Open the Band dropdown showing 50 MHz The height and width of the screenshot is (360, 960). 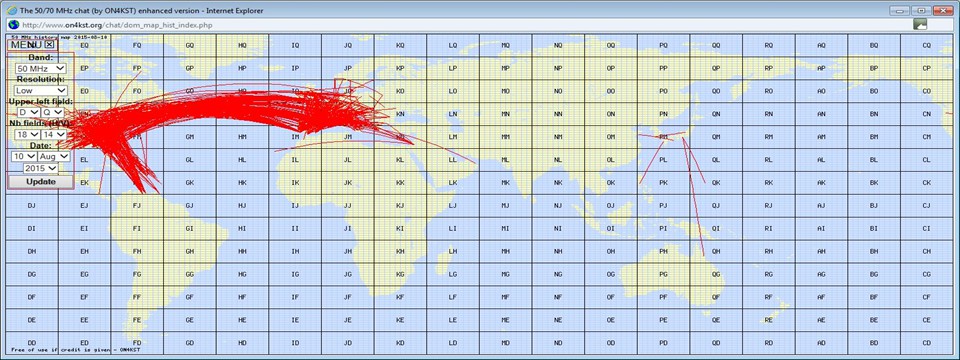coord(41,69)
